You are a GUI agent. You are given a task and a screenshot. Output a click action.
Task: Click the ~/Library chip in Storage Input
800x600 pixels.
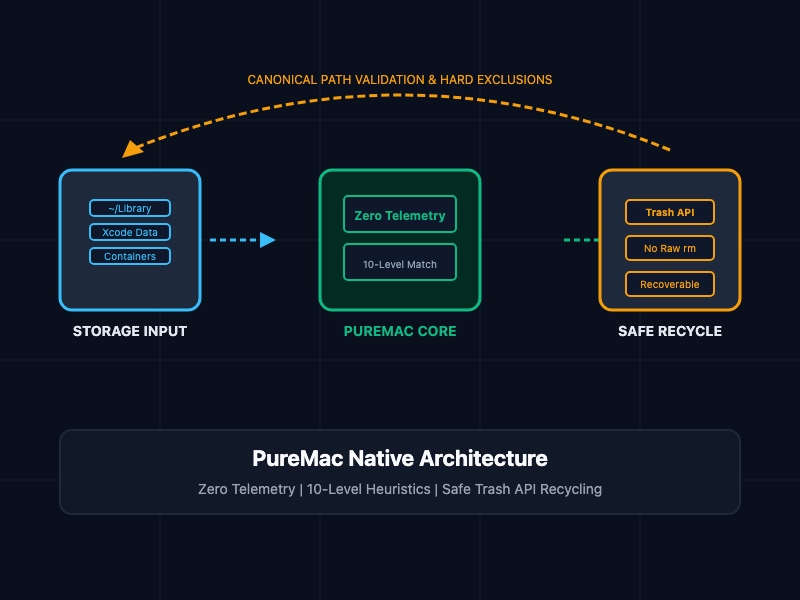pyautogui.click(x=130, y=208)
